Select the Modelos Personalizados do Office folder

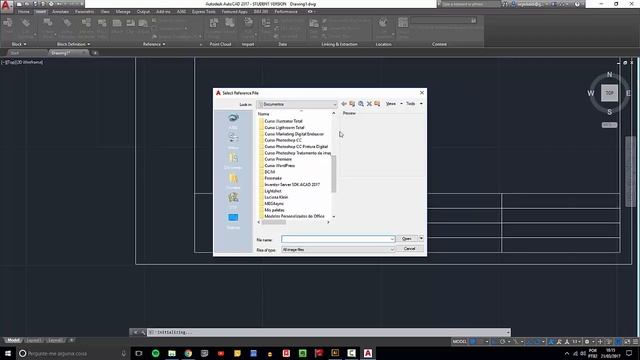coord(294,216)
